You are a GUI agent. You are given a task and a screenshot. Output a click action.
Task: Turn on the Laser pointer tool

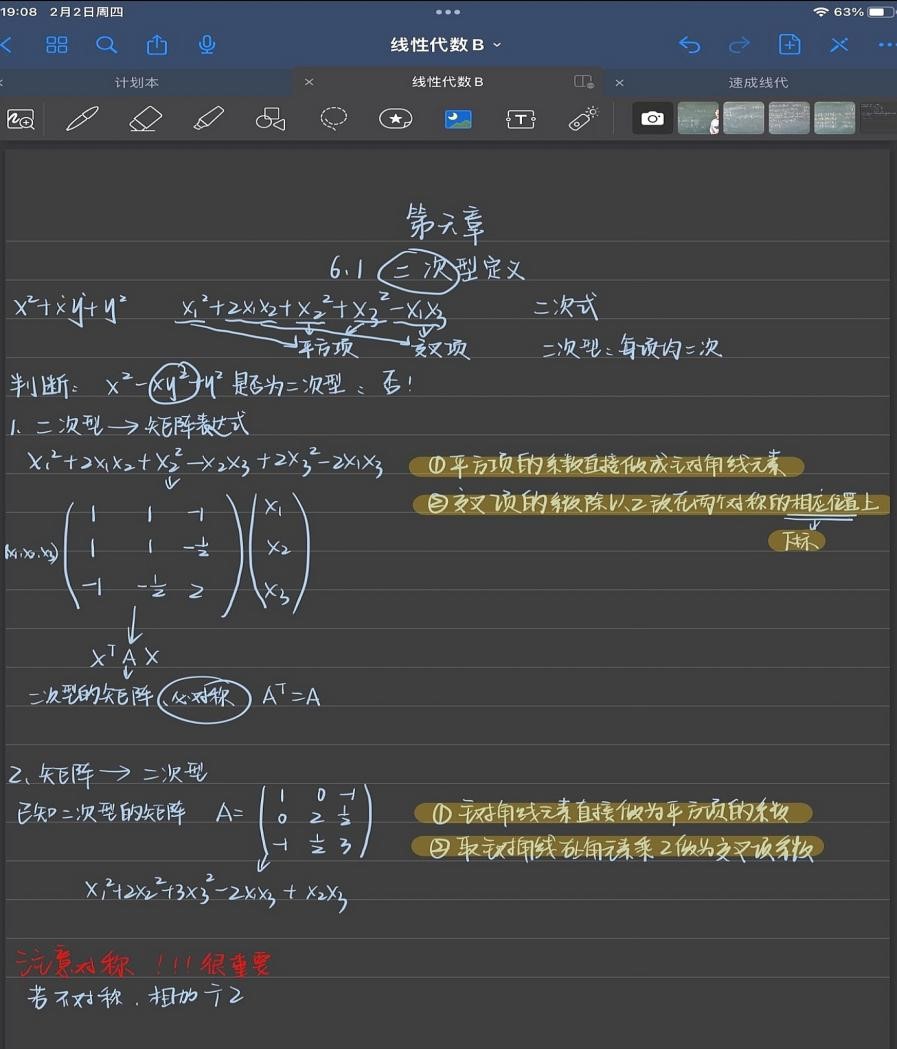tap(583, 119)
